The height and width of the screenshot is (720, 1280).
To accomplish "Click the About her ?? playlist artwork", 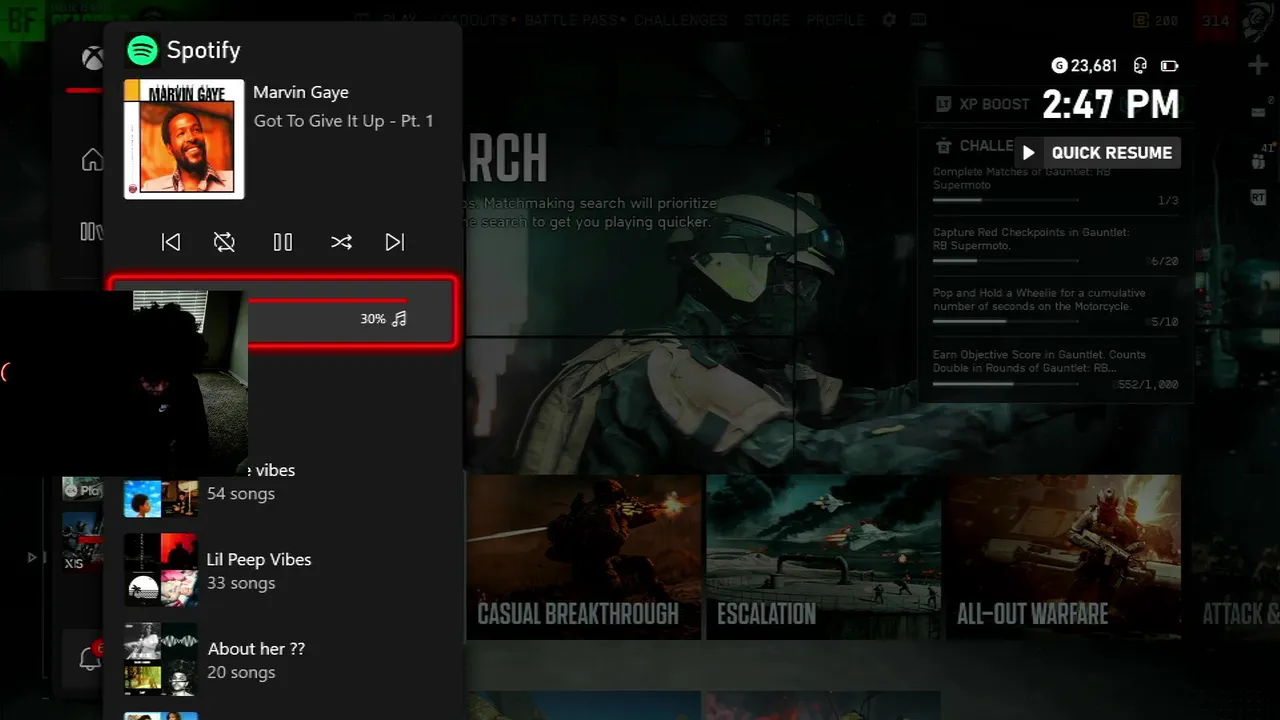I will pyautogui.click(x=161, y=659).
